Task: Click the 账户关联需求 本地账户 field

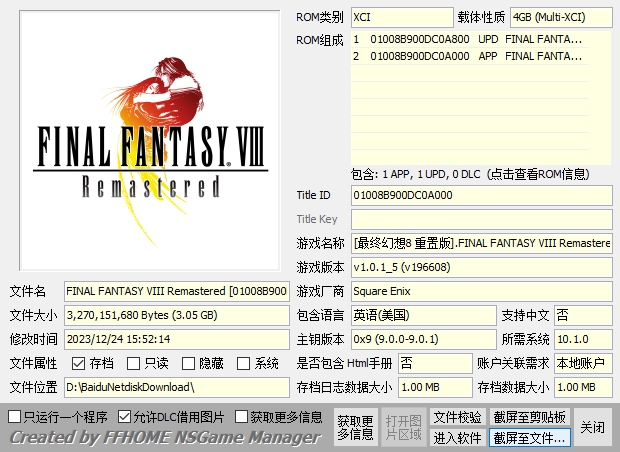Action: coord(583,363)
